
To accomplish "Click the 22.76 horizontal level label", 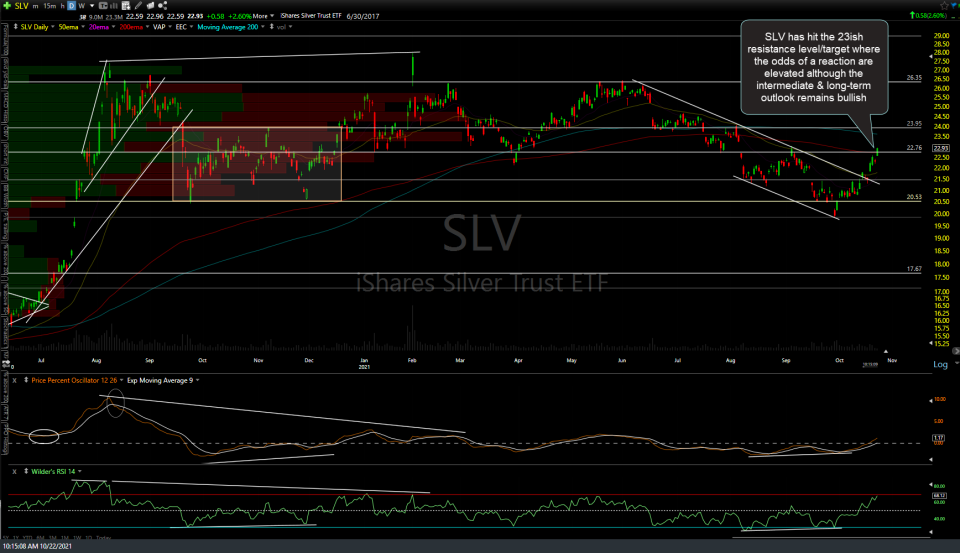I will coord(914,148).
